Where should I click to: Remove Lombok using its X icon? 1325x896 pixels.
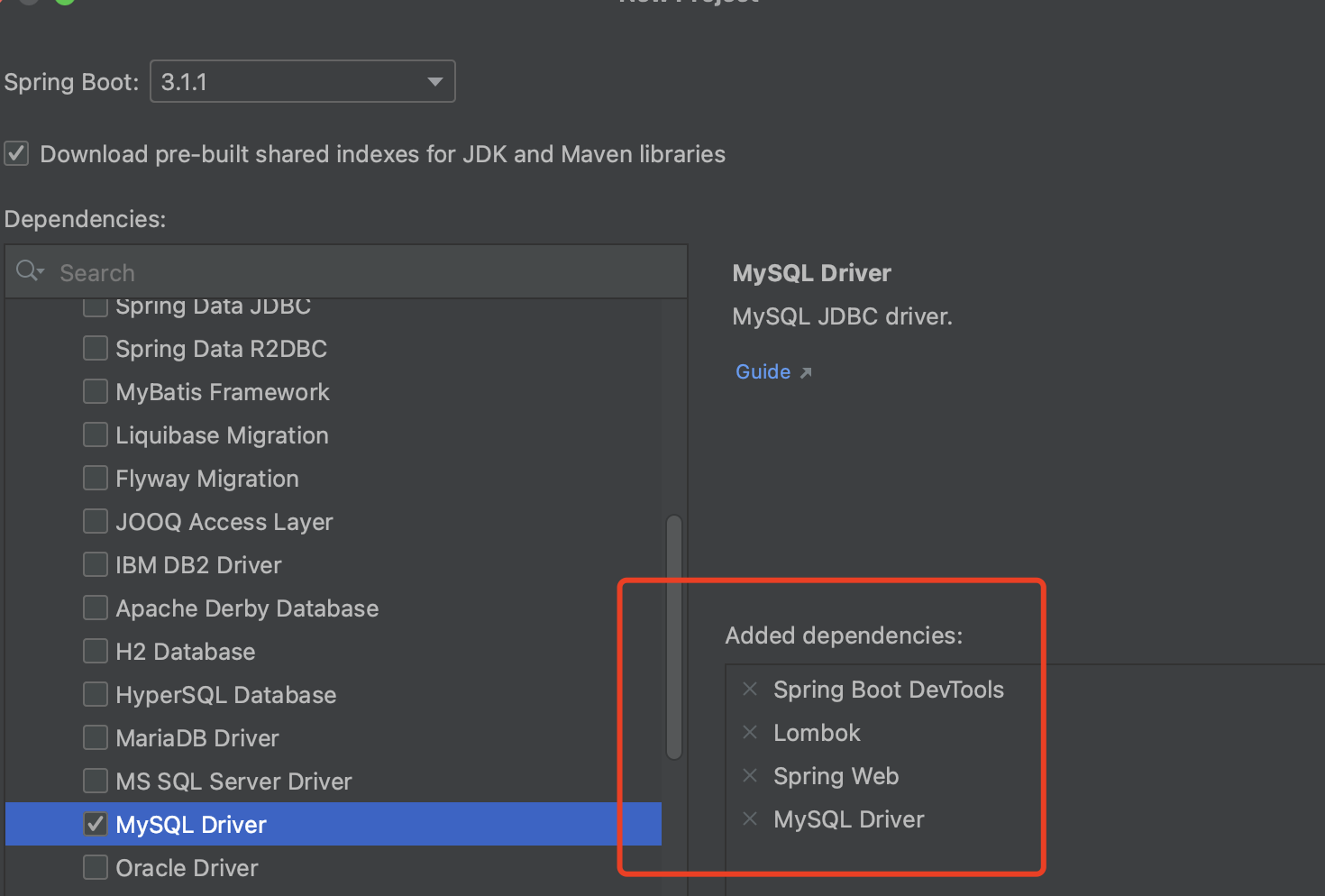[749, 733]
